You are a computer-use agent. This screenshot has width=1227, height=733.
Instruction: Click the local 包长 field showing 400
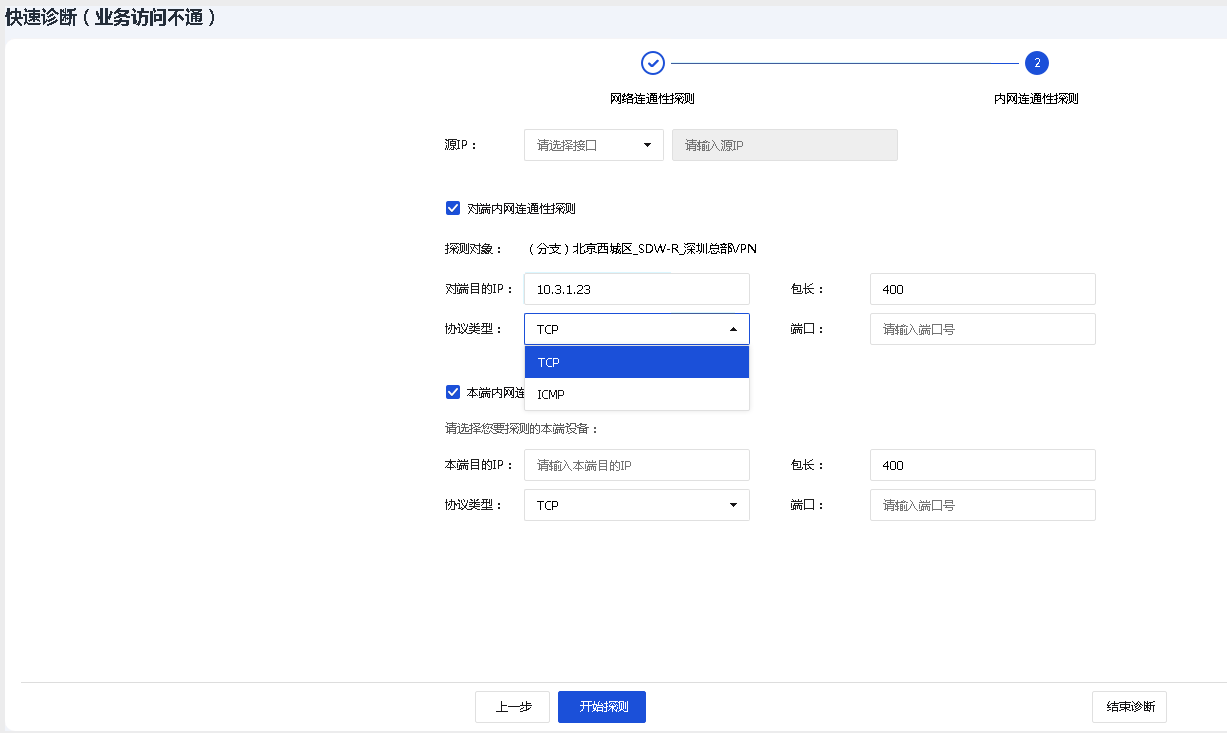pyautogui.click(x=982, y=465)
